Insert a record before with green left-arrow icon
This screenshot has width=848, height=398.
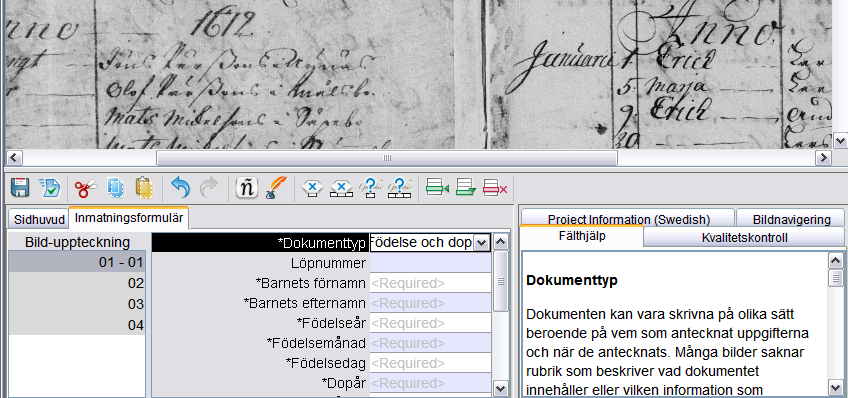click(437, 188)
